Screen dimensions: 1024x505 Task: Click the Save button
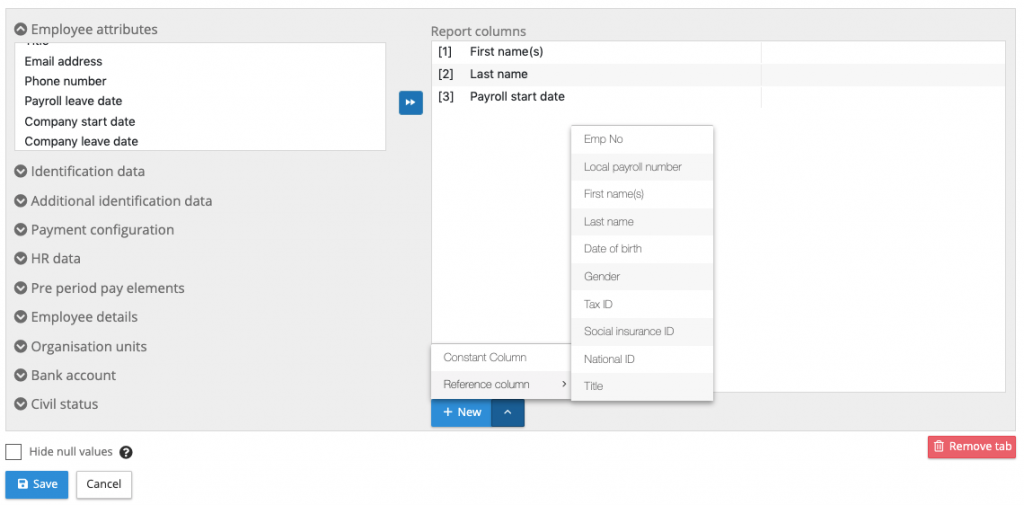point(37,484)
